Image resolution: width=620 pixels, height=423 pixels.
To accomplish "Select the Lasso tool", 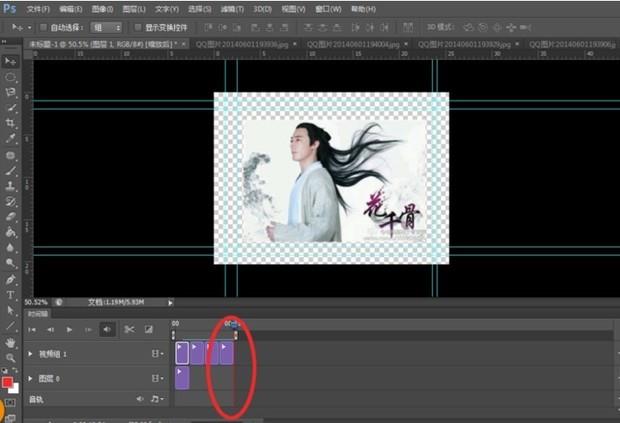I will [10, 93].
